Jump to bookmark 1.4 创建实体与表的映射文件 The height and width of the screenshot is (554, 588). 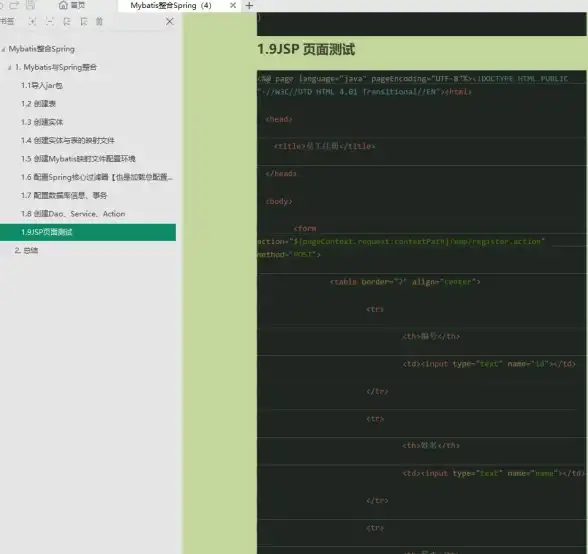coord(68,141)
